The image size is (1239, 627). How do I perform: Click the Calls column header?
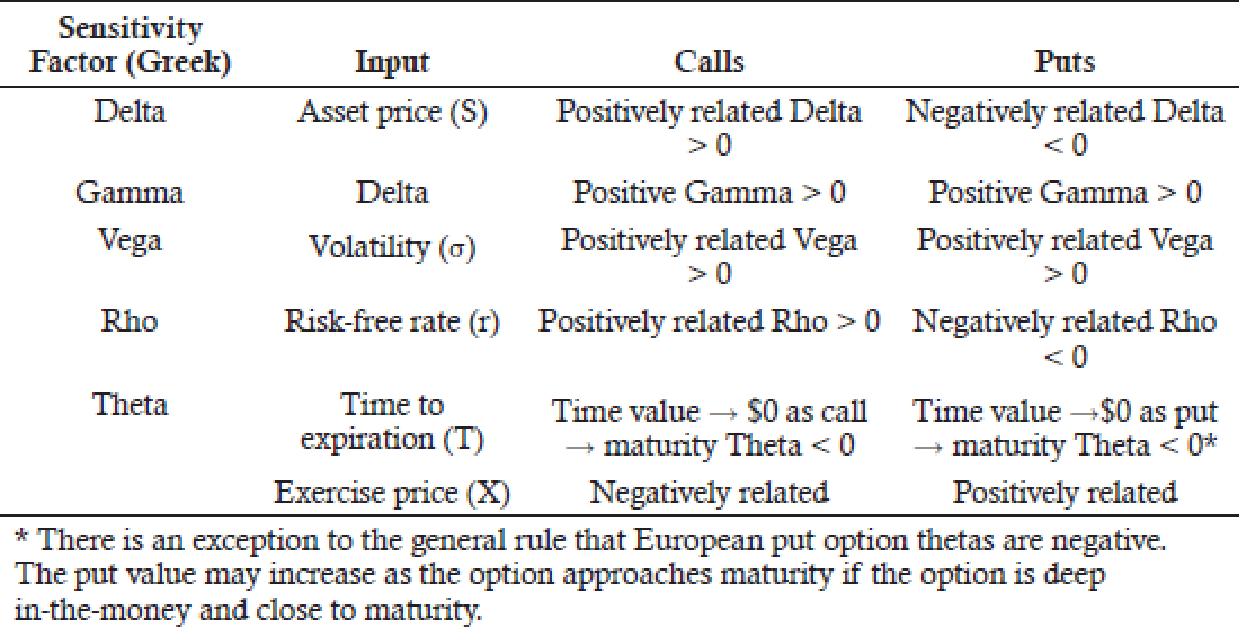[x=709, y=62]
